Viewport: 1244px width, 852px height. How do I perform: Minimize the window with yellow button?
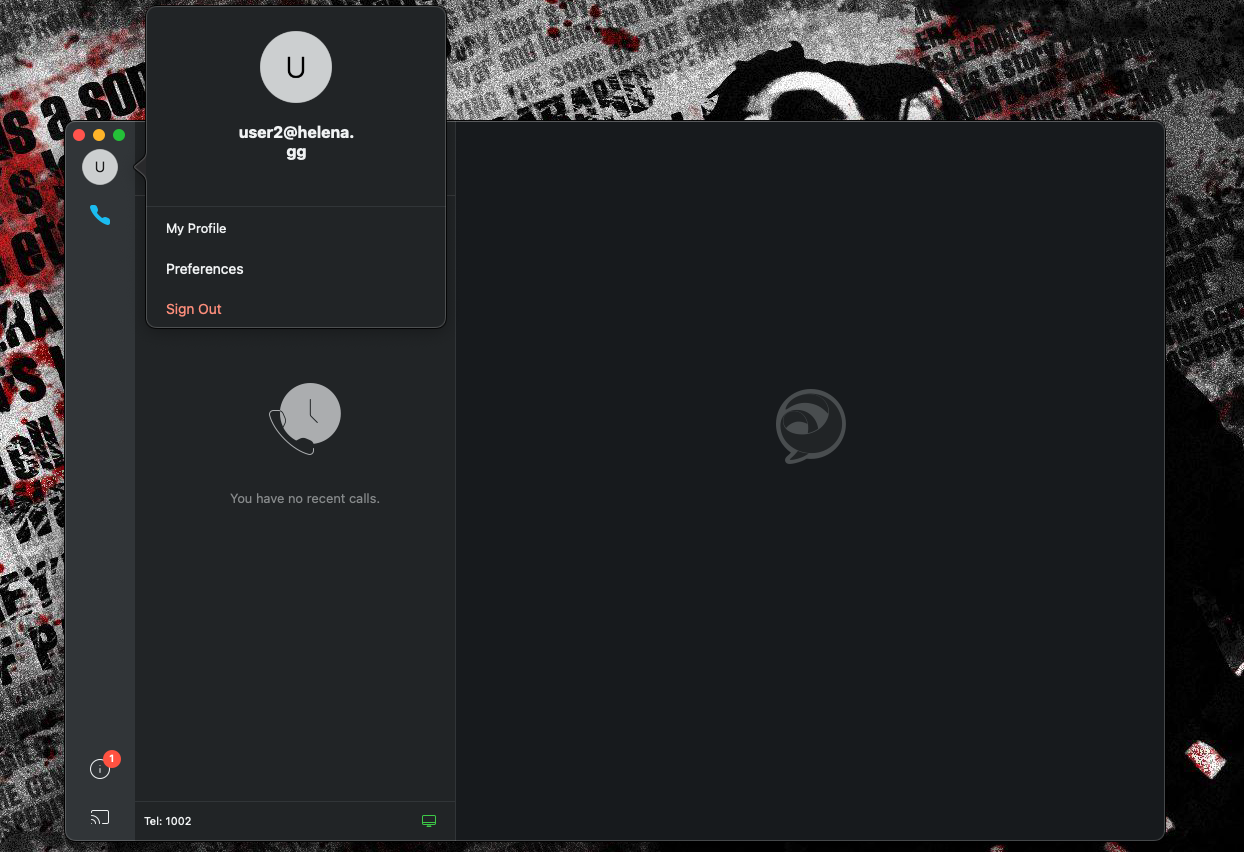pos(99,135)
